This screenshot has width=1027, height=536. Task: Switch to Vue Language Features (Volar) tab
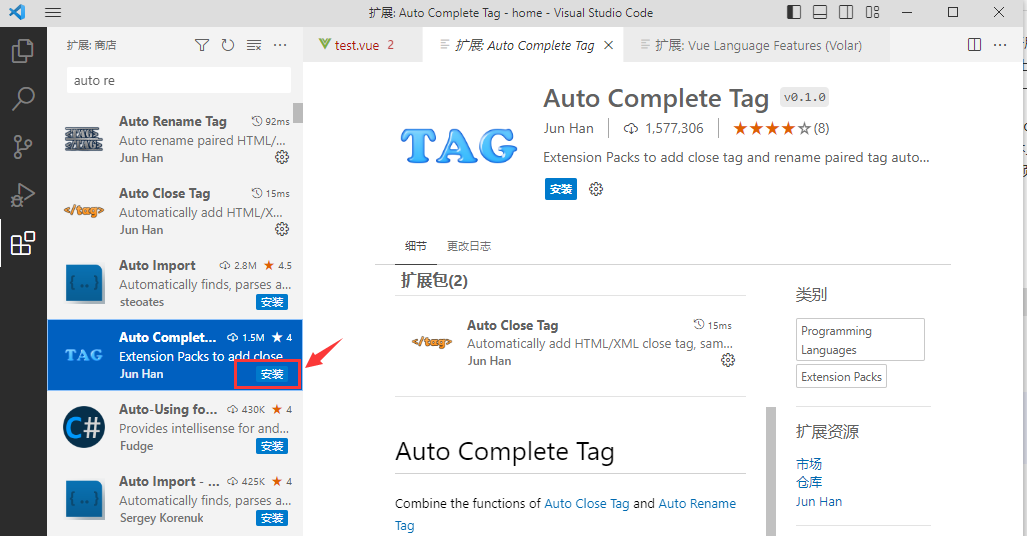757,45
